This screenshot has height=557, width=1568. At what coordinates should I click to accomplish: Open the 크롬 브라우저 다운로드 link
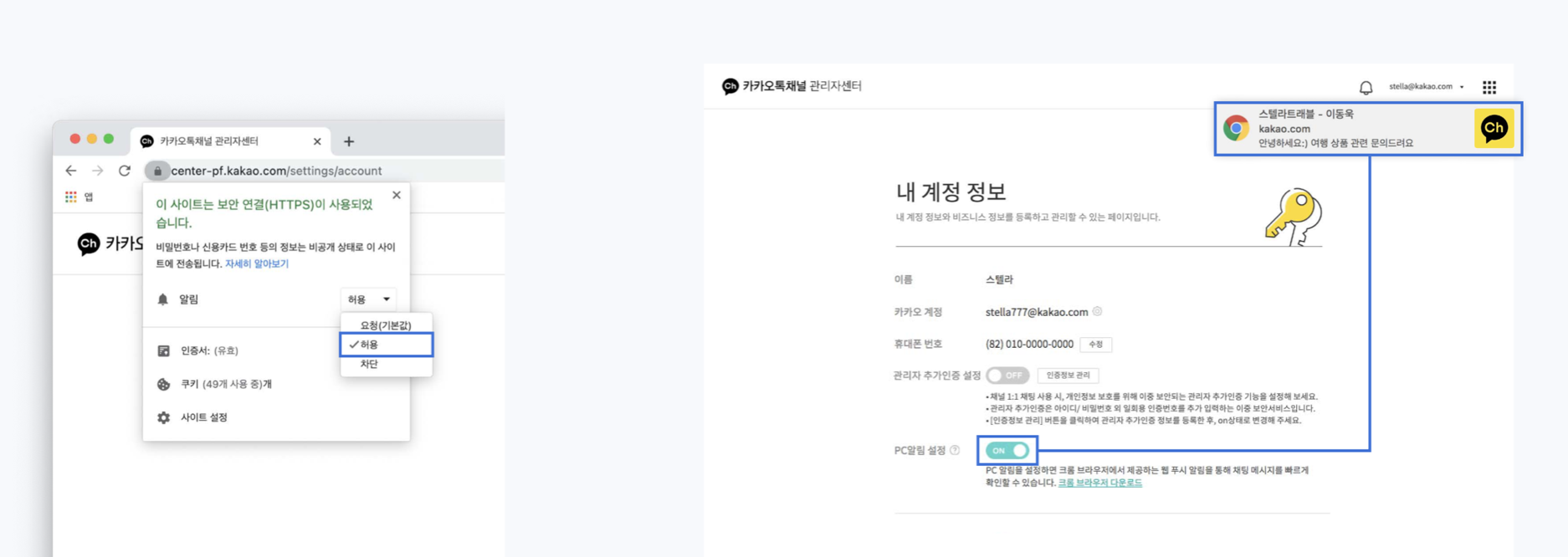(x=1099, y=483)
